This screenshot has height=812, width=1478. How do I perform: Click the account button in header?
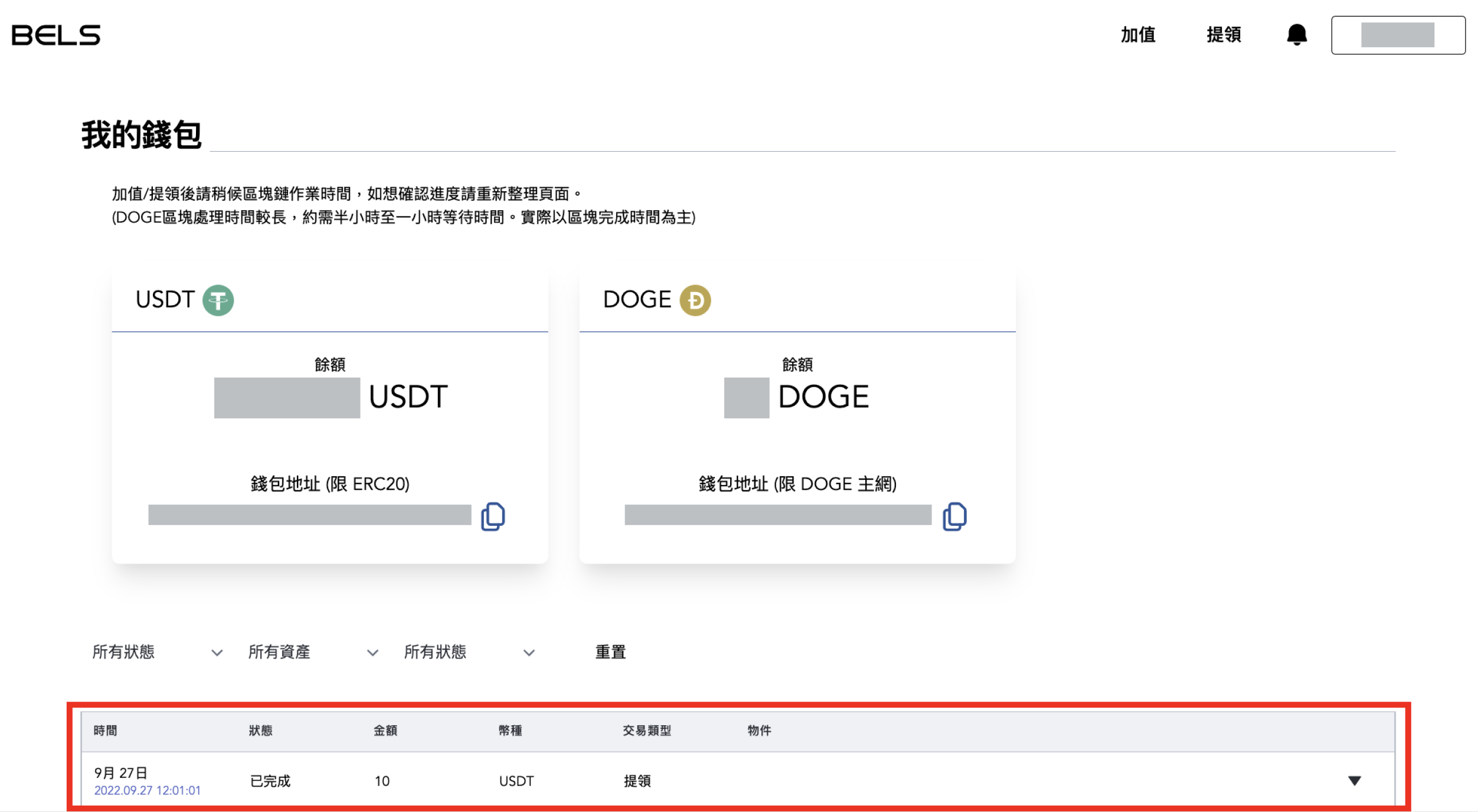1398,35
